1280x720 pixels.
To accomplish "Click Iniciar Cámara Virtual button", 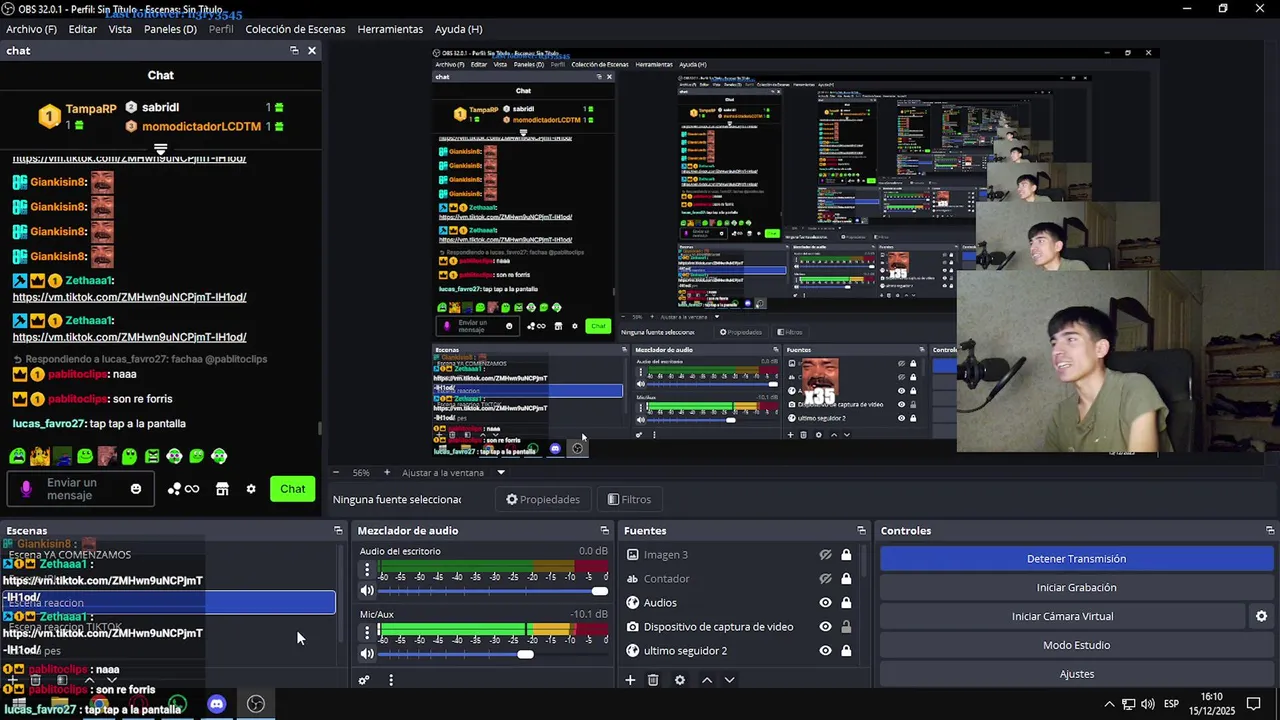I will 1062,617.
